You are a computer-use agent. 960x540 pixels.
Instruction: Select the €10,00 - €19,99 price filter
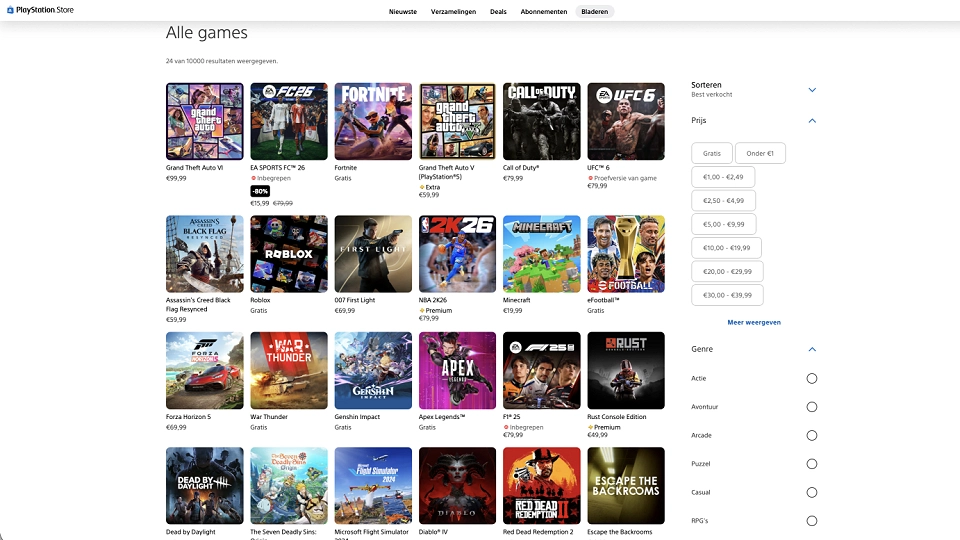tap(726, 248)
